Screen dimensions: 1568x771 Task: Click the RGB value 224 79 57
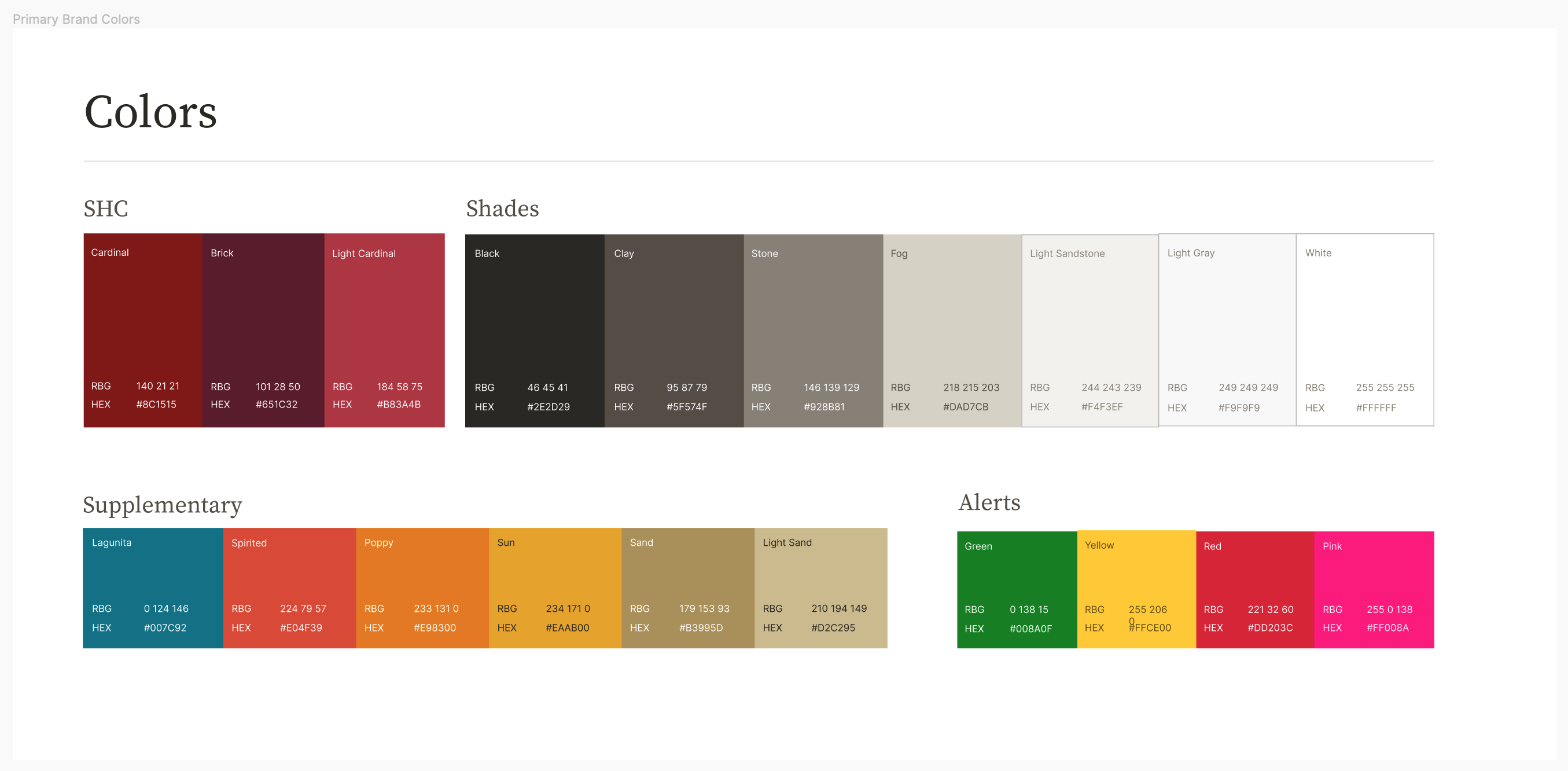click(303, 608)
